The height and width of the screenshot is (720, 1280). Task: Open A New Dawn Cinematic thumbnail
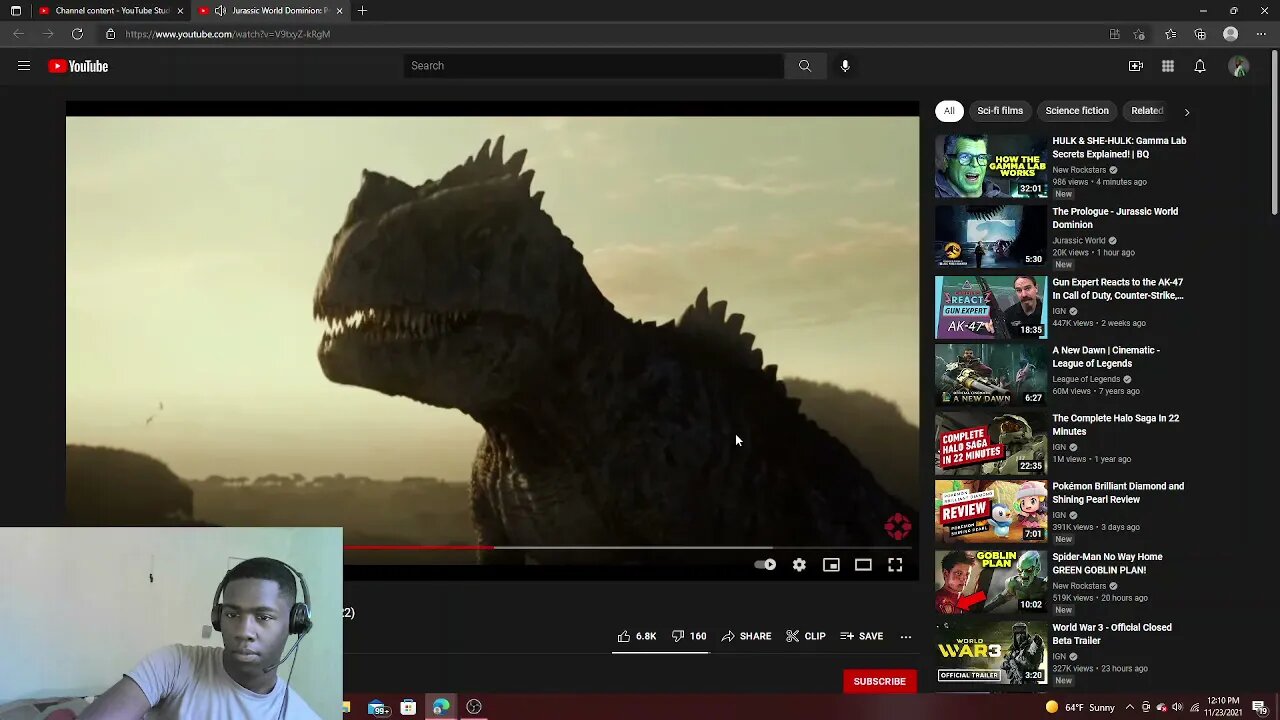(x=991, y=375)
